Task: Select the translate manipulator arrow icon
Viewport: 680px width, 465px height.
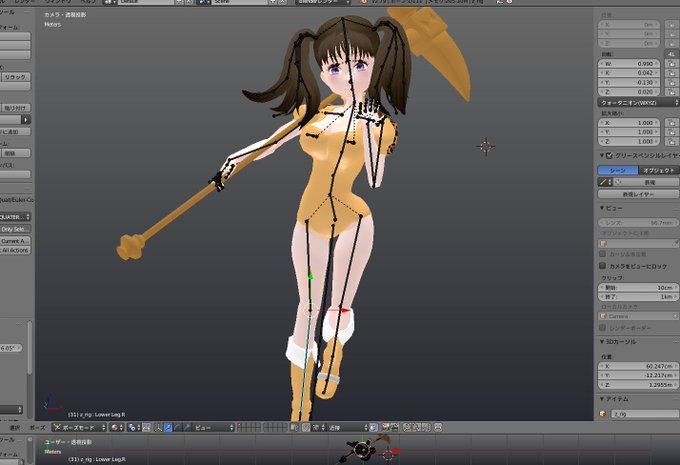Action: click(x=168, y=427)
